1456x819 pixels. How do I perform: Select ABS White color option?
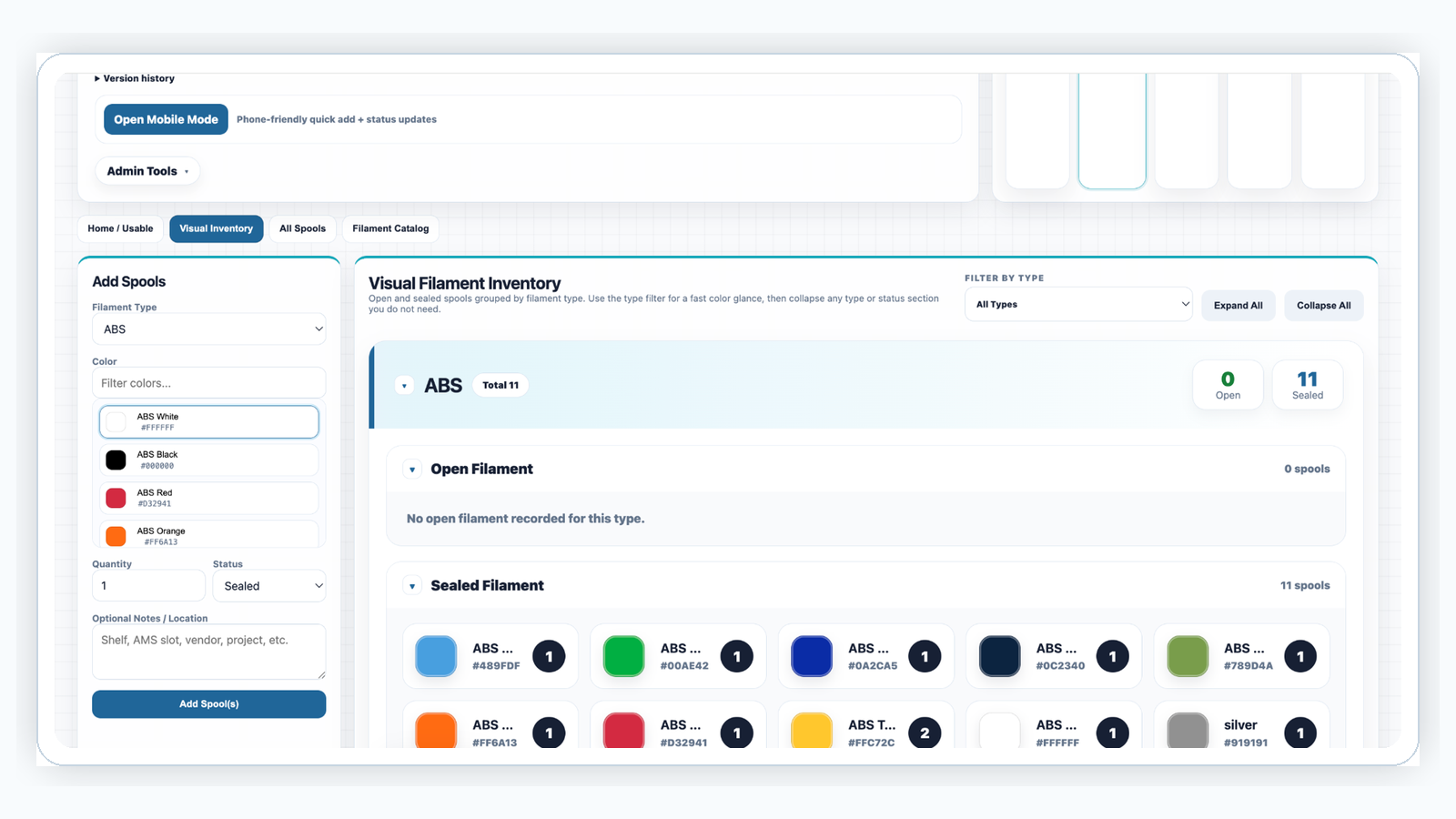pos(209,422)
